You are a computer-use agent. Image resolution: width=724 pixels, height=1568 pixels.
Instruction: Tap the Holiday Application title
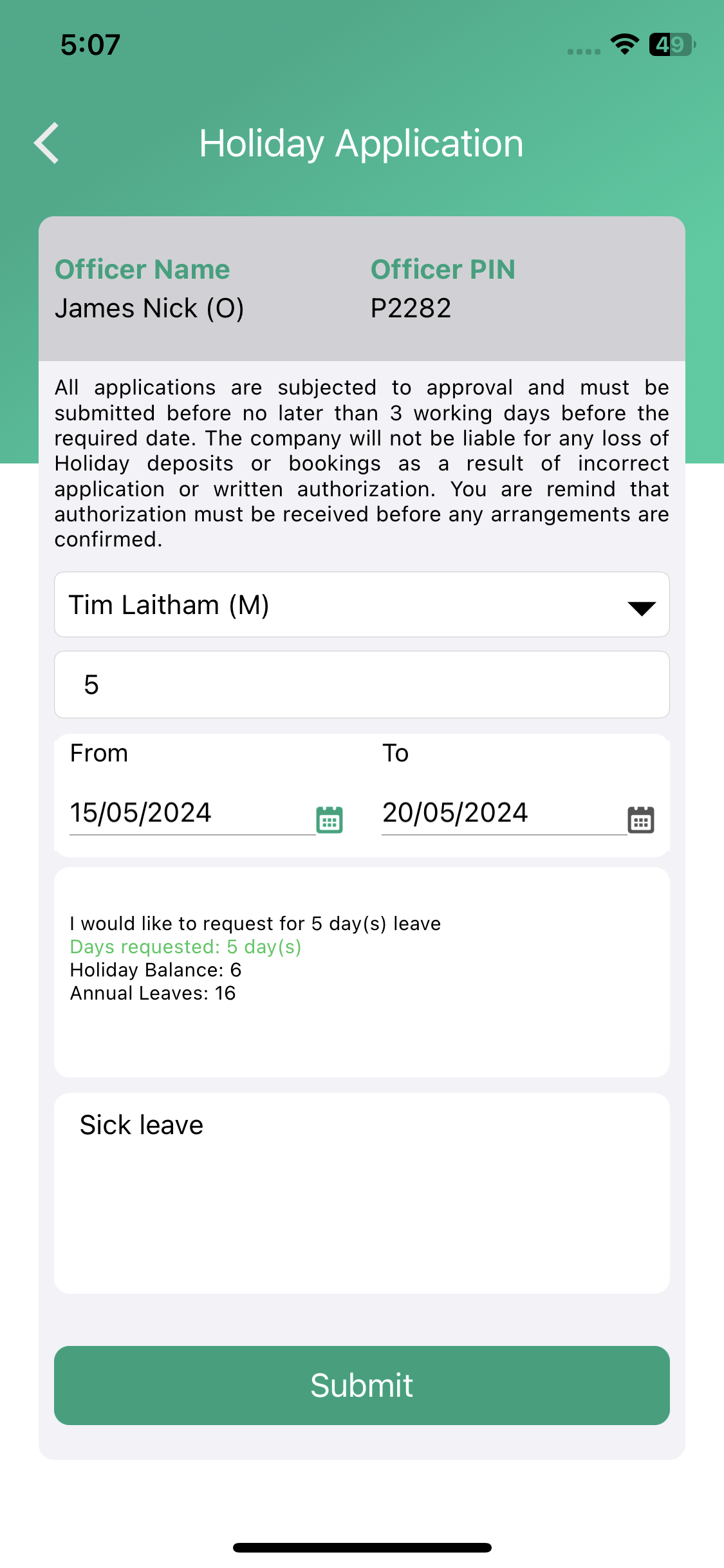pyautogui.click(x=361, y=143)
